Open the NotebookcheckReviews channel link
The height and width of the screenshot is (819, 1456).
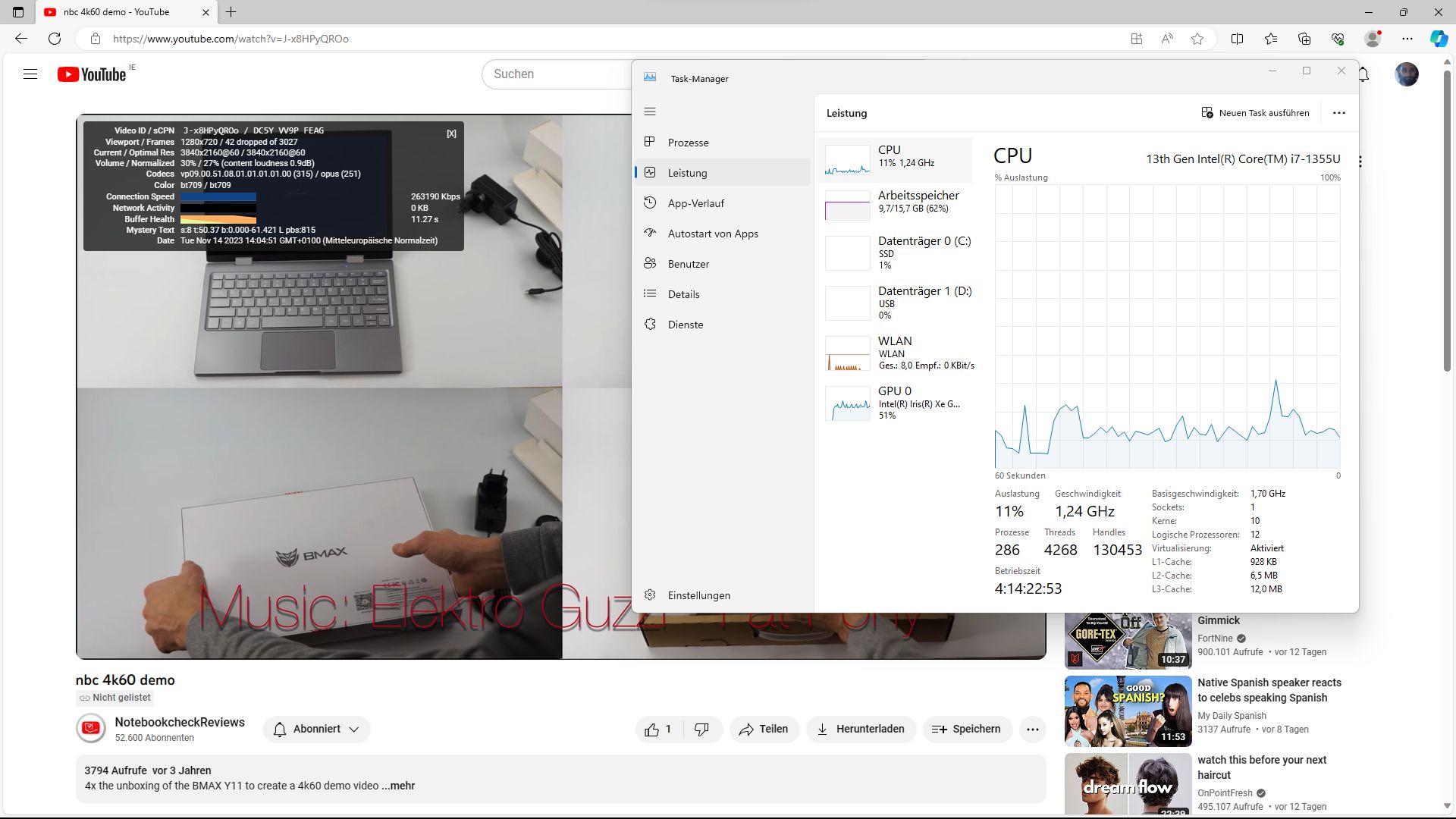tap(180, 723)
